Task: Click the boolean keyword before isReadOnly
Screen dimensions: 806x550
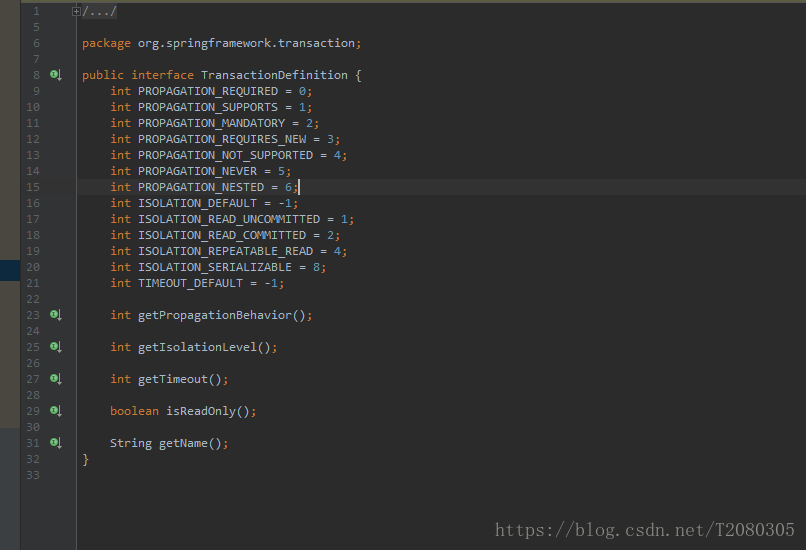Action: coord(134,411)
